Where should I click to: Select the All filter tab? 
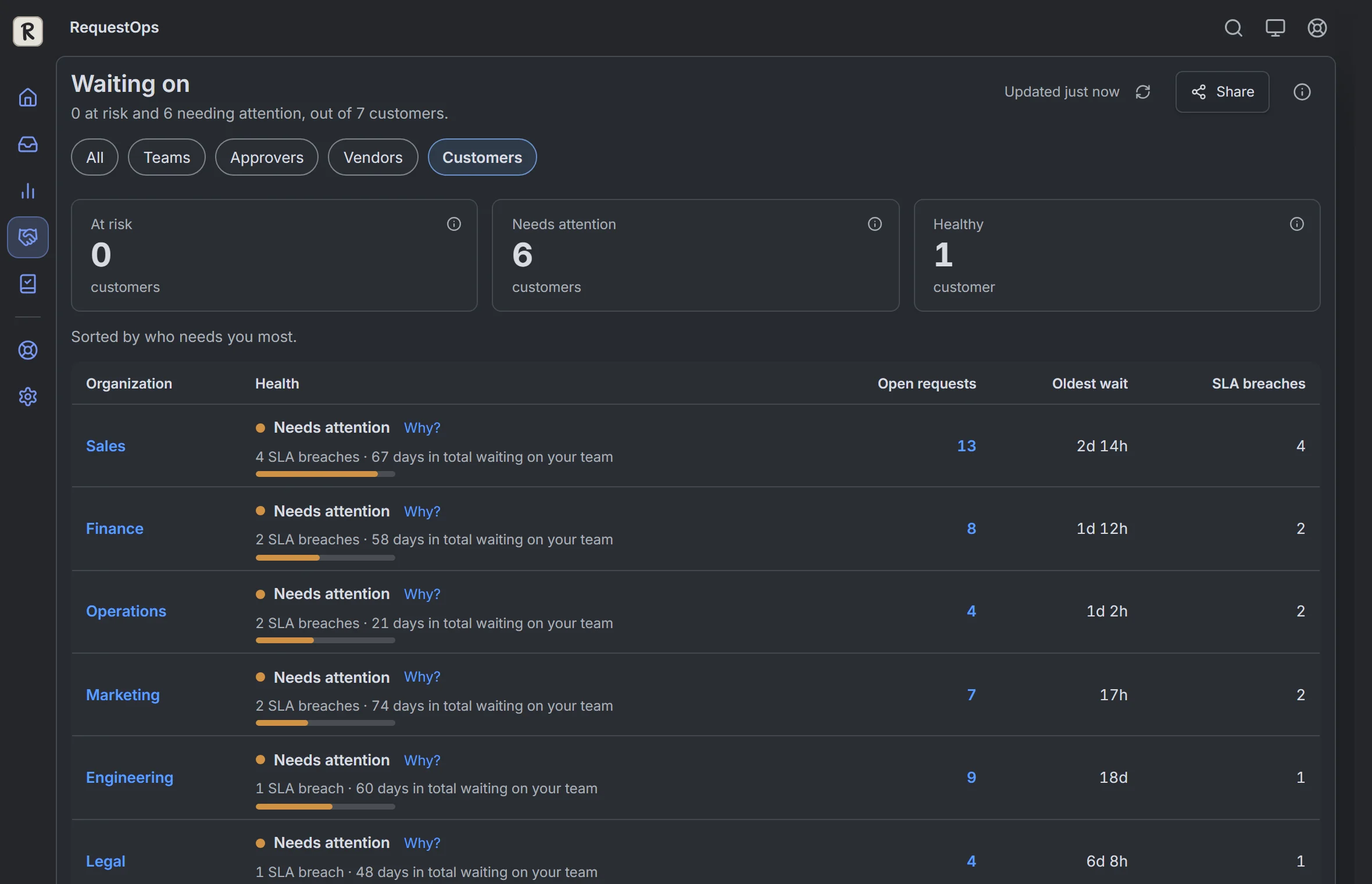(95, 157)
